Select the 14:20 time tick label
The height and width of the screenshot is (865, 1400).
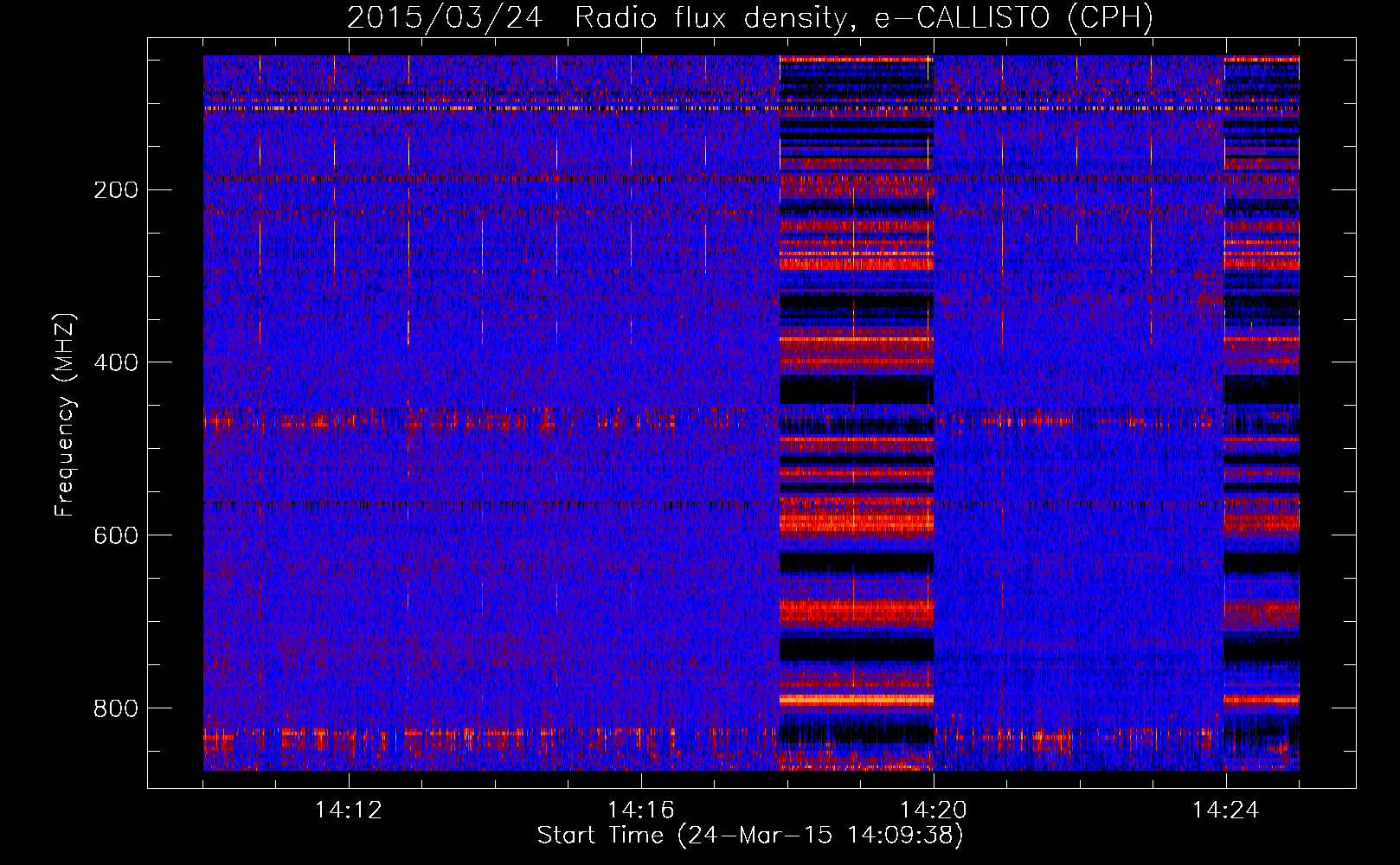[934, 811]
